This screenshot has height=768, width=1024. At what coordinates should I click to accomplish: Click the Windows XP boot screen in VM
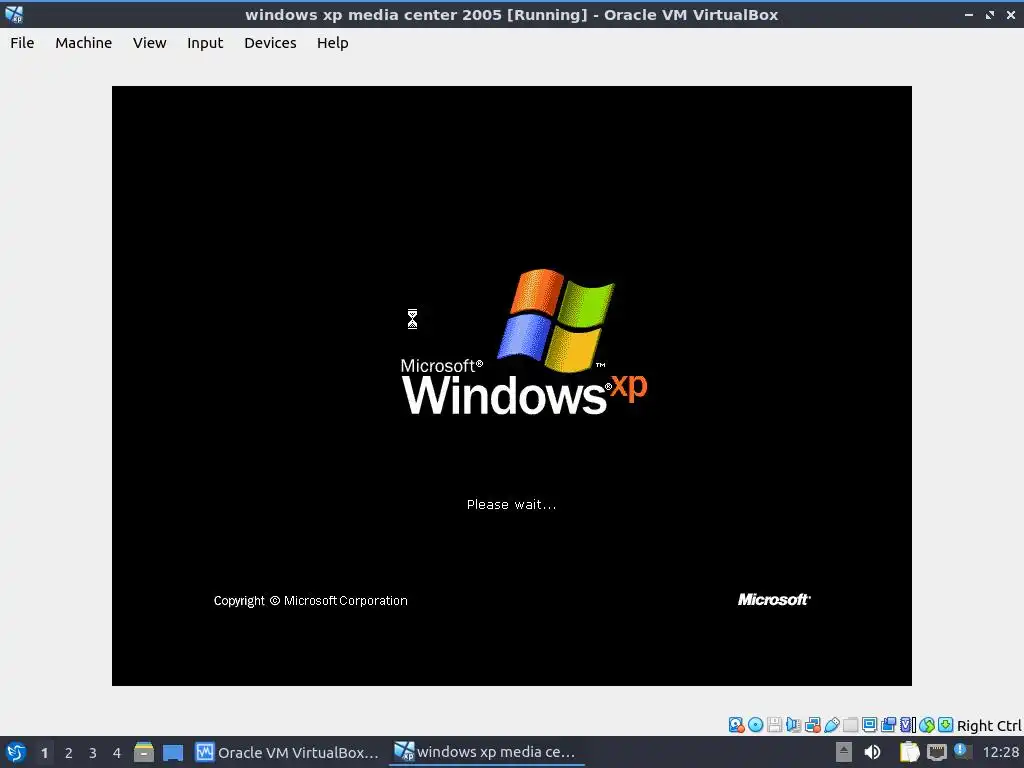[x=511, y=385]
